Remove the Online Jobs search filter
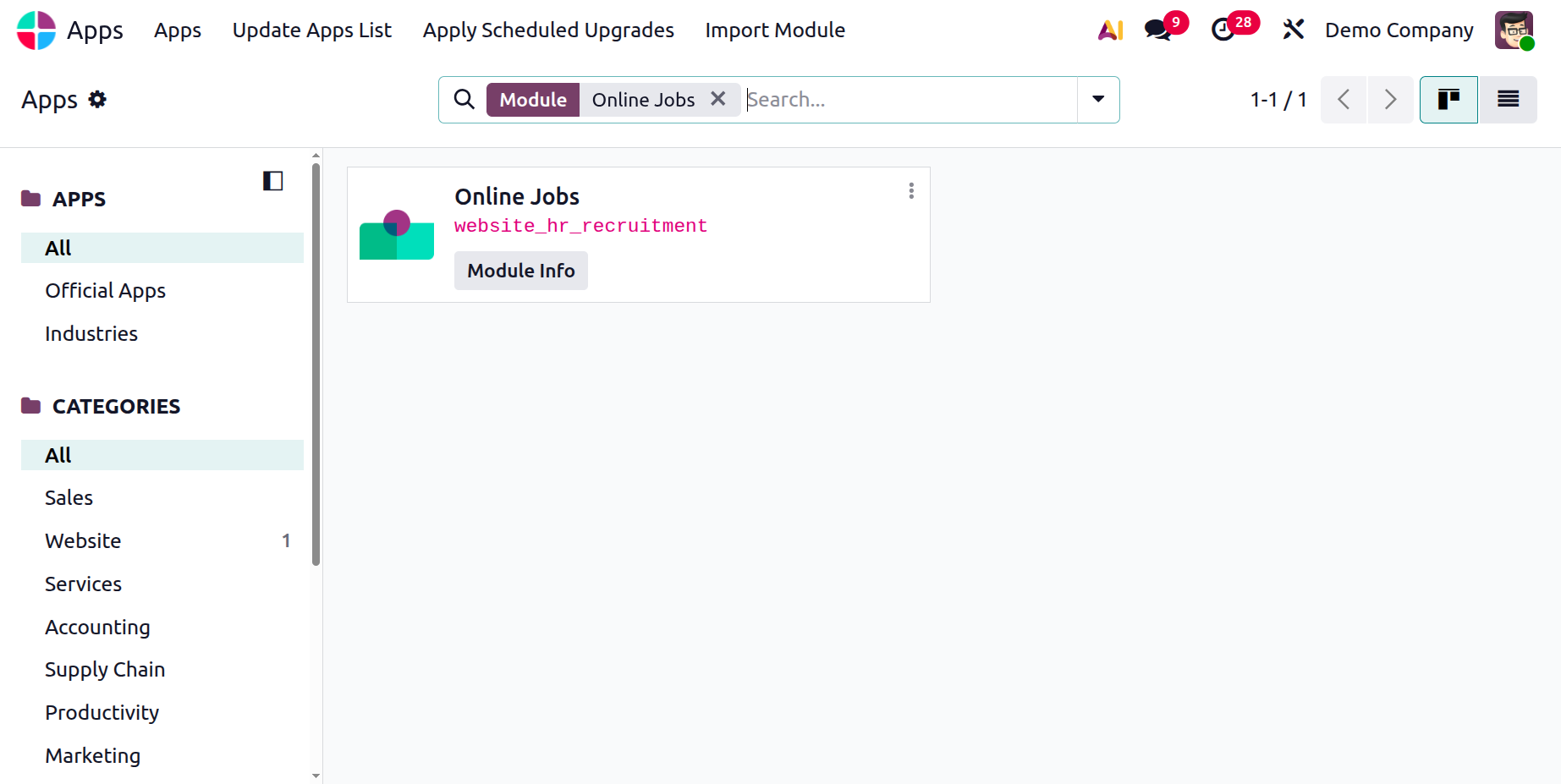Viewport: 1561px width, 784px height. (718, 99)
